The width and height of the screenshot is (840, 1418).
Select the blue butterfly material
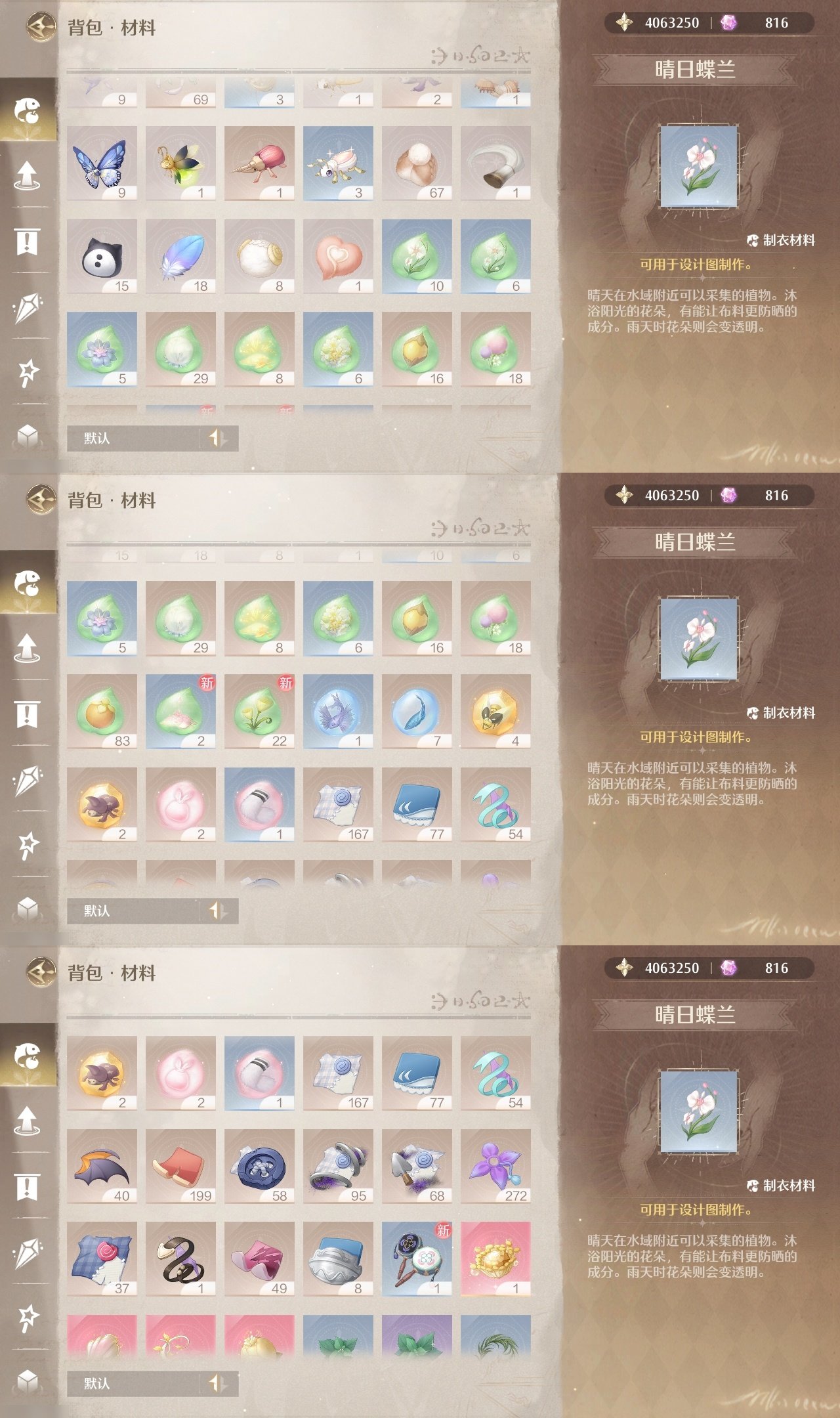point(102,163)
